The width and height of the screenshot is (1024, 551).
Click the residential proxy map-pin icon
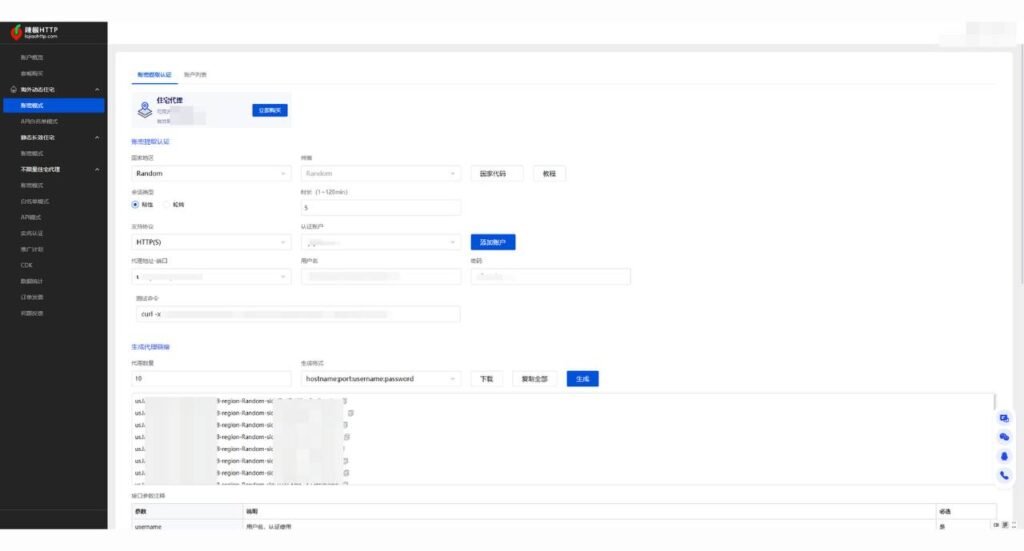click(144, 109)
